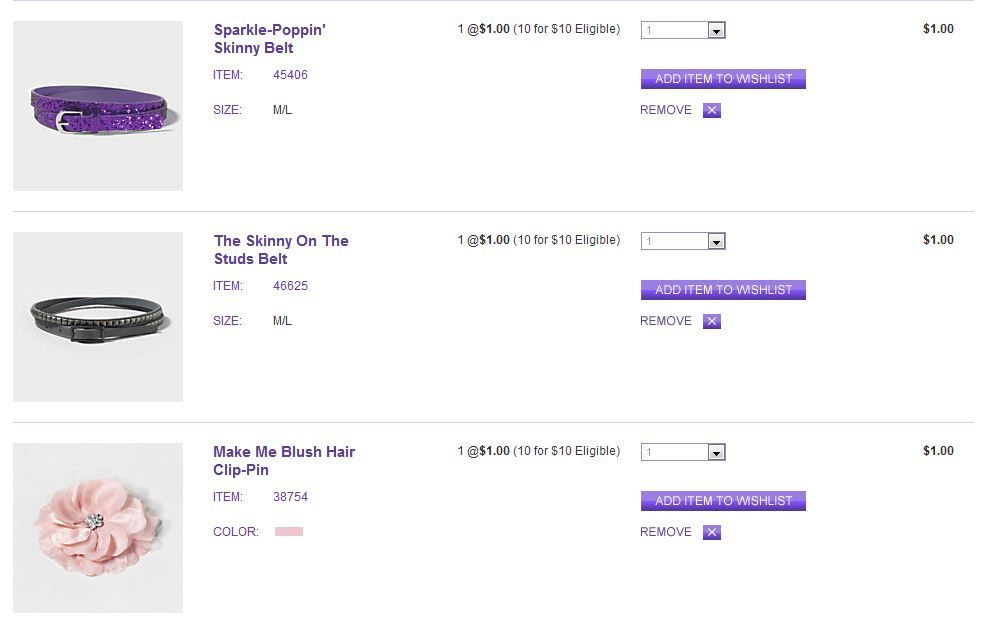View the pink flower hair clip thumbnail
The image size is (989, 633).
pyautogui.click(x=98, y=528)
